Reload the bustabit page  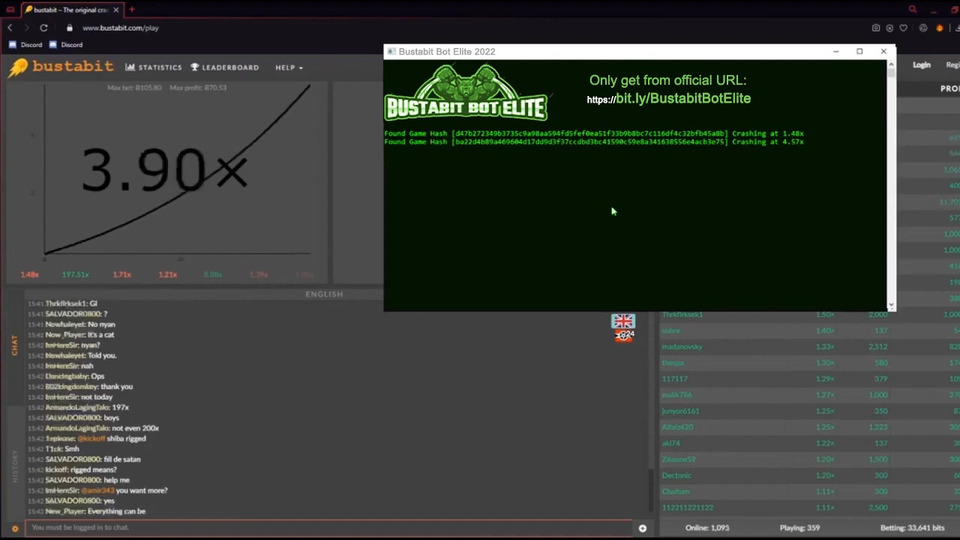pyautogui.click(x=43, y=28)
